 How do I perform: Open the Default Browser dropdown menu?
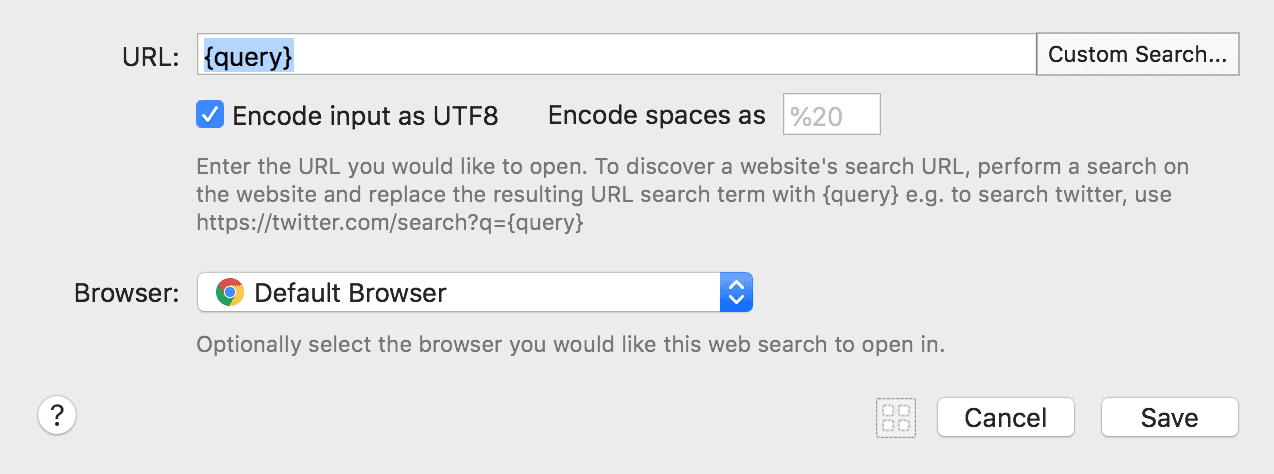[x=474, y=293]
